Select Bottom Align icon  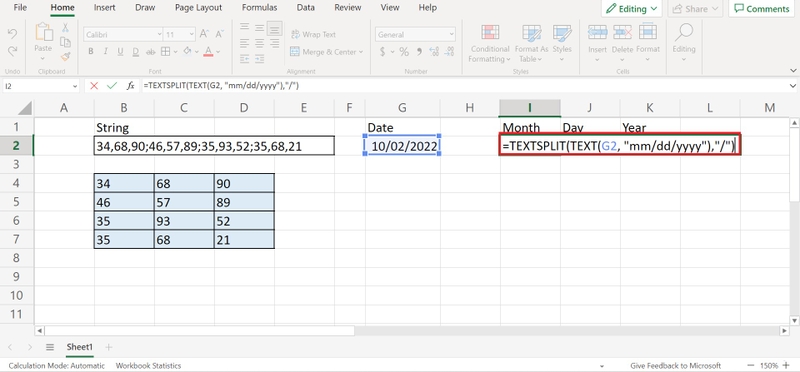[x=275, y=28]
